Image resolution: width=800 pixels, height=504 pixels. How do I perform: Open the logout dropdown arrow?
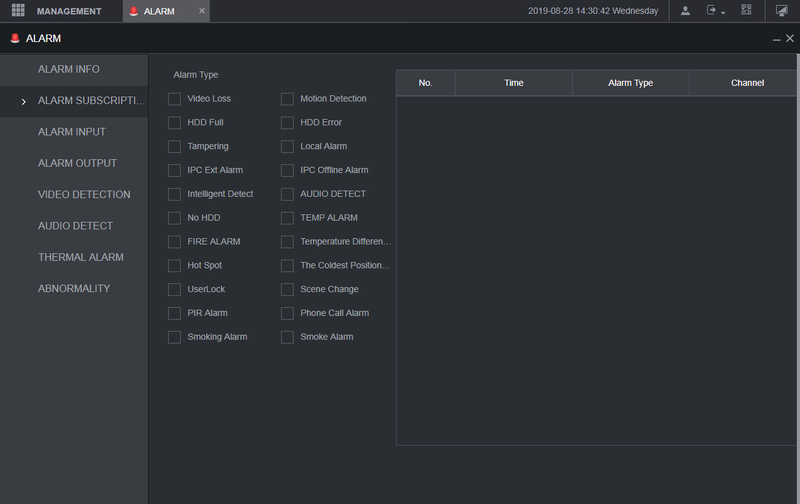pyautogui.click(x=723, y=13)
